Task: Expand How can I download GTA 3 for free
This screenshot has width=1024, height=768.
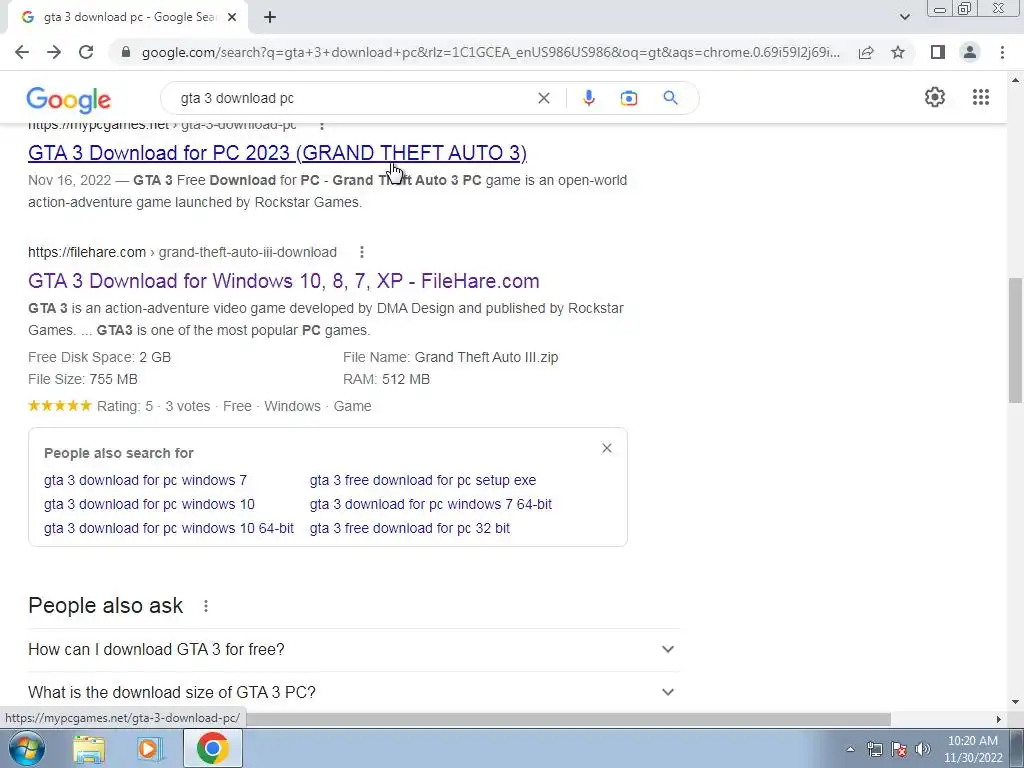Action: pyautogui.click(x=353, y=650)
